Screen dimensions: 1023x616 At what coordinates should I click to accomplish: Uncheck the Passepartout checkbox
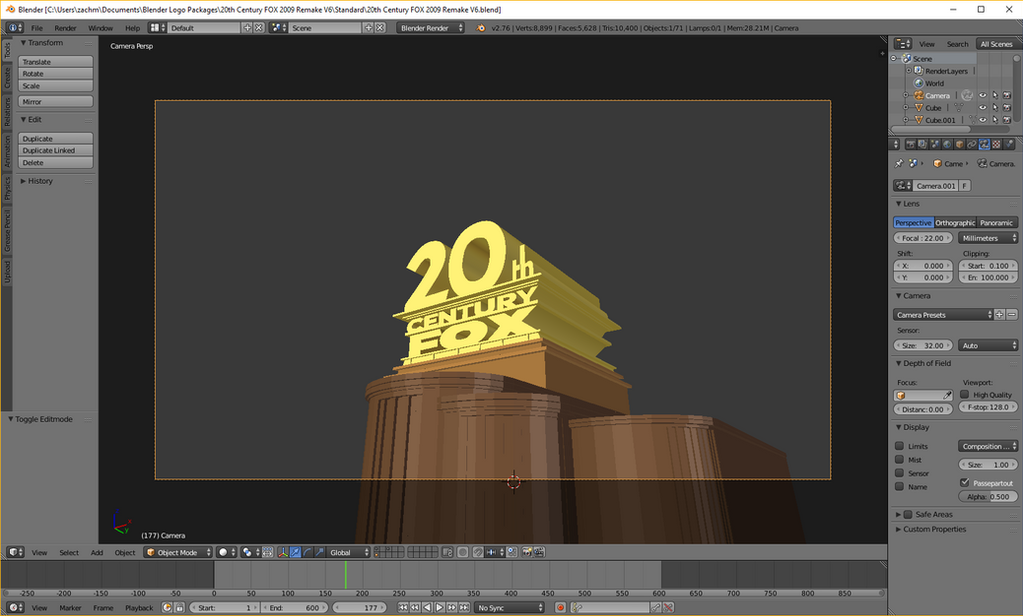965,482
